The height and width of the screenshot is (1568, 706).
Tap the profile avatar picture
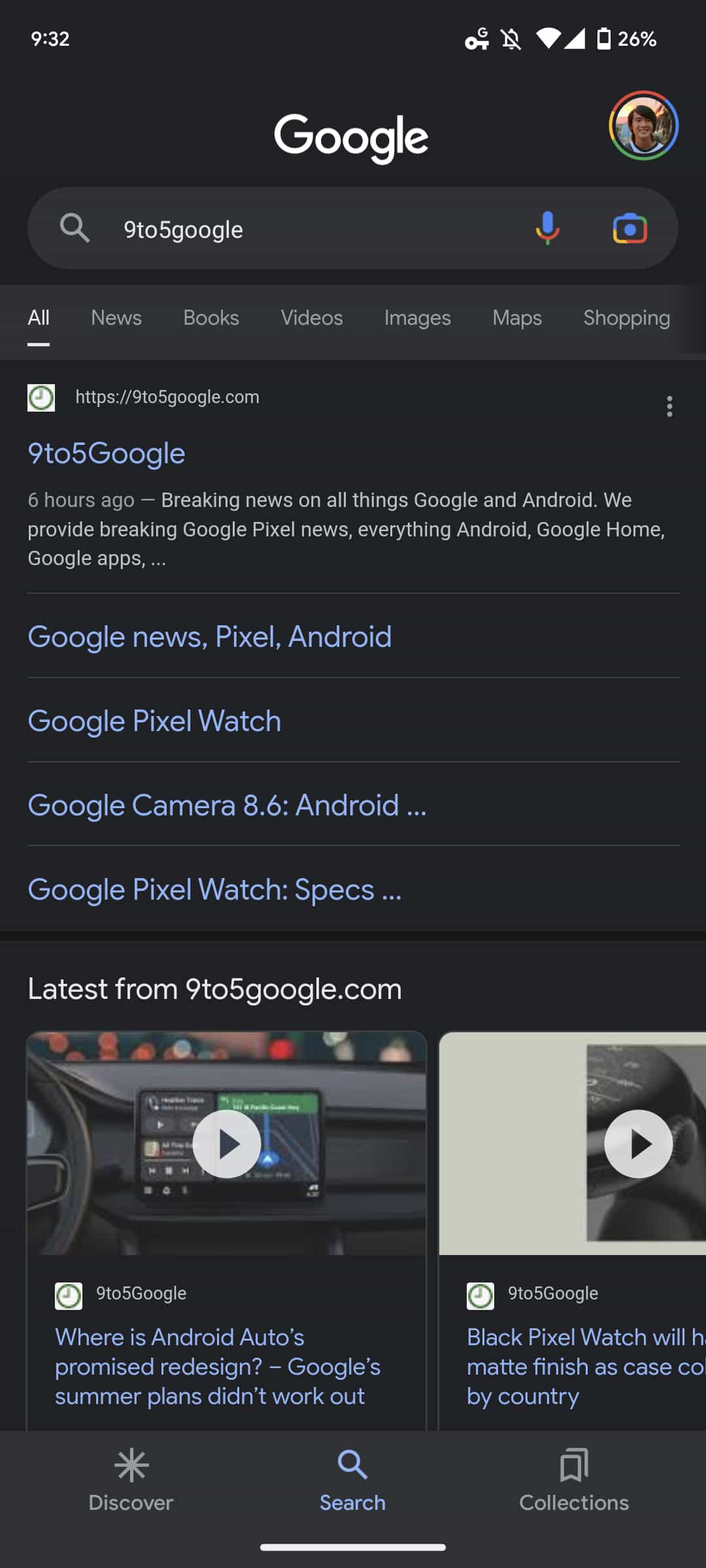(x=644, y=125)
